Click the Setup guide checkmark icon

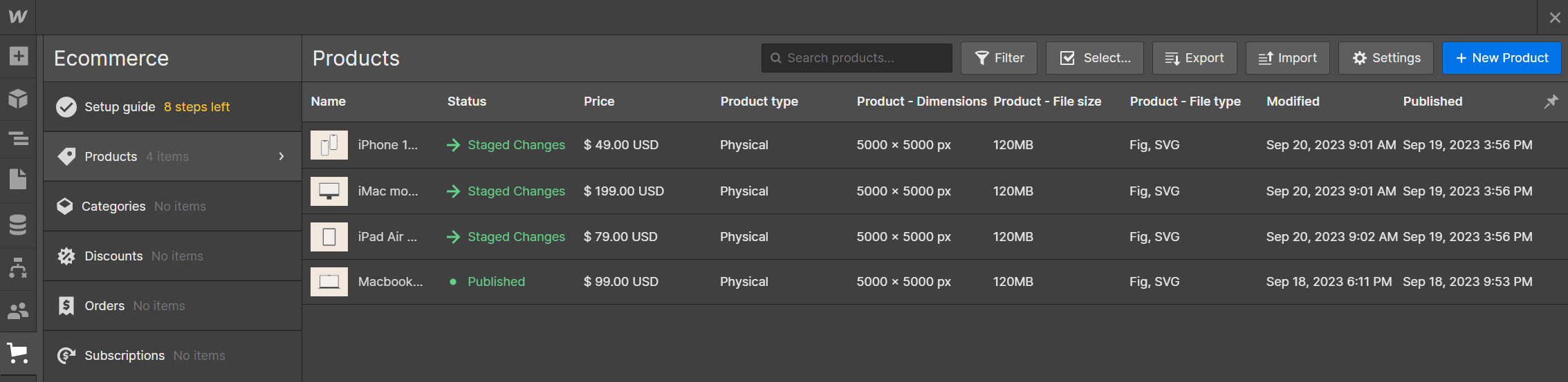pos(66,107)
